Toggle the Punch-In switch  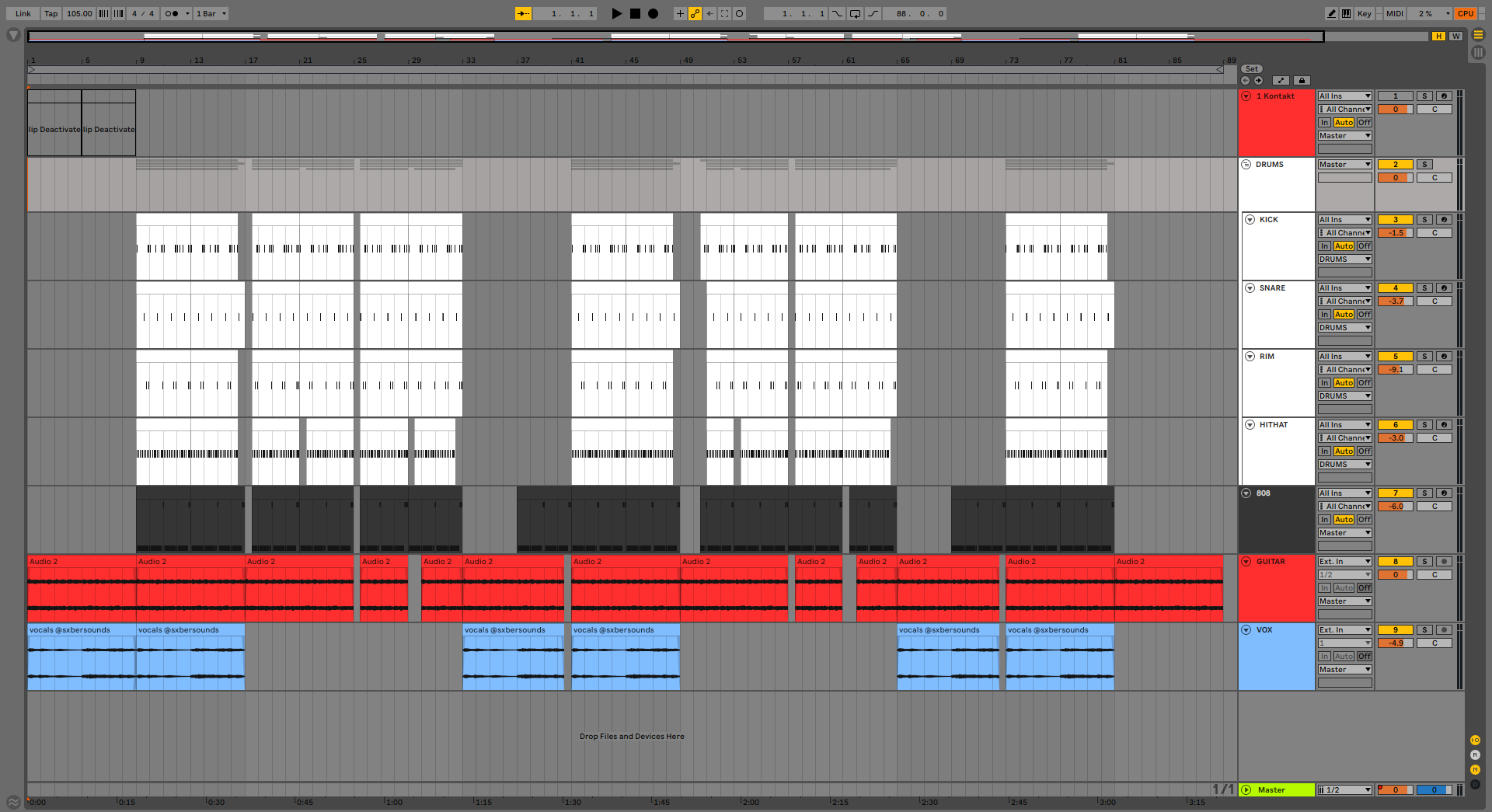837,13
